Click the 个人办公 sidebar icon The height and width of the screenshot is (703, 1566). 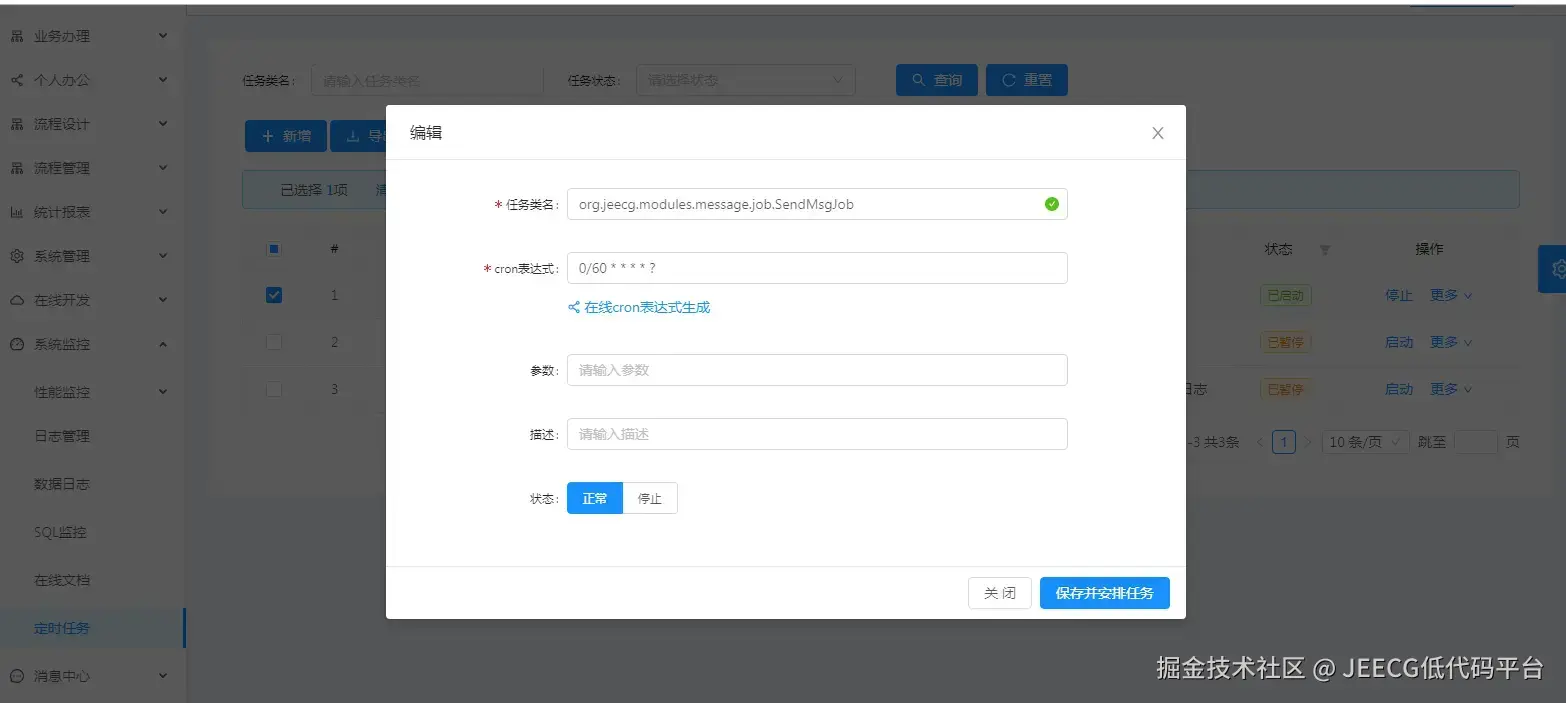17,80
